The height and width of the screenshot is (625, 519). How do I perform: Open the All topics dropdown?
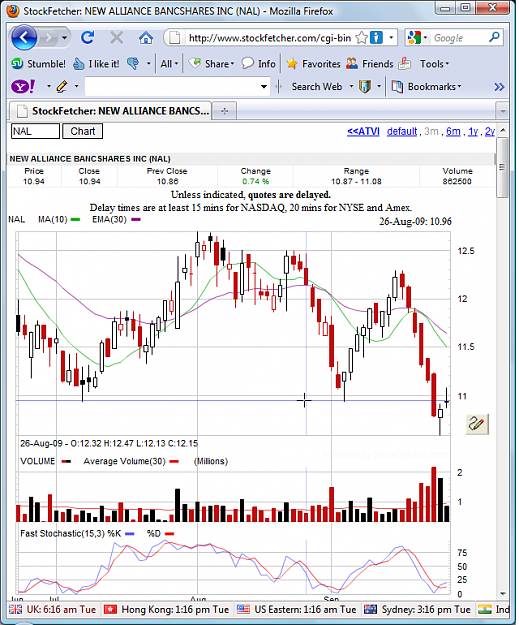169,64
